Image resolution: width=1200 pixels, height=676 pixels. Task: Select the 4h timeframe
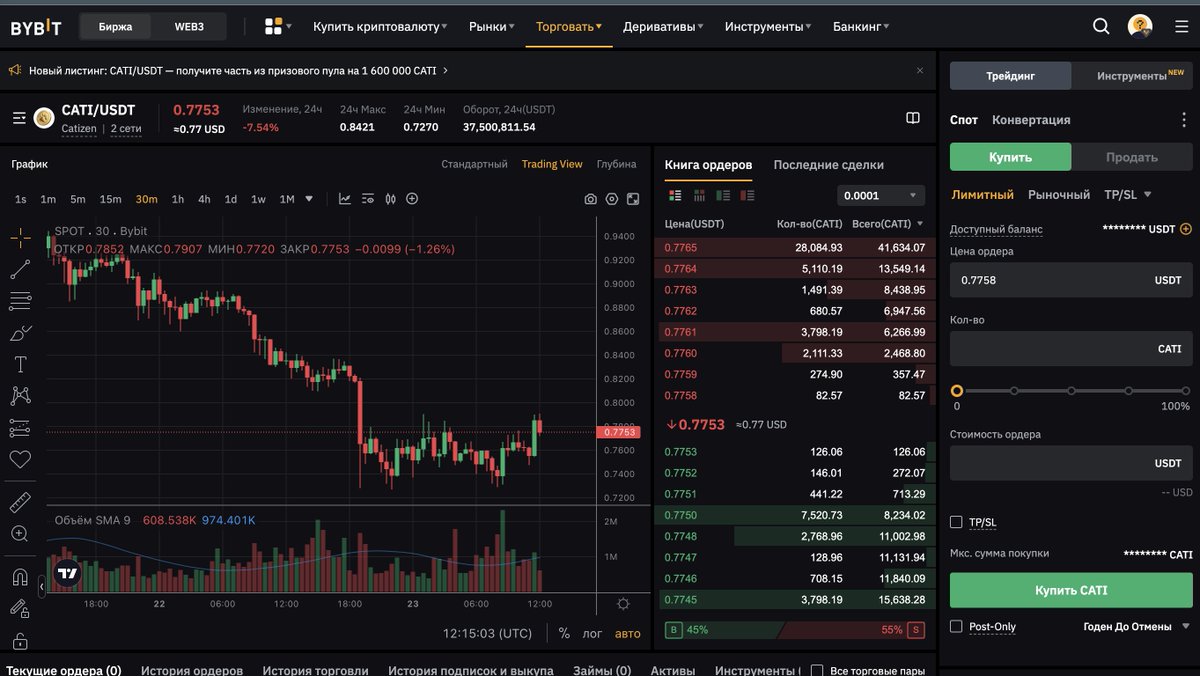coord(204,199)
